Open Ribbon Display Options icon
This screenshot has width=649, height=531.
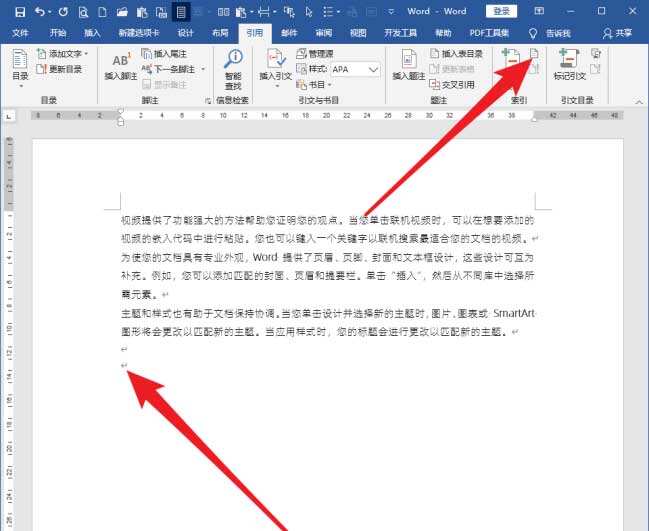click(x=539, y=11)
